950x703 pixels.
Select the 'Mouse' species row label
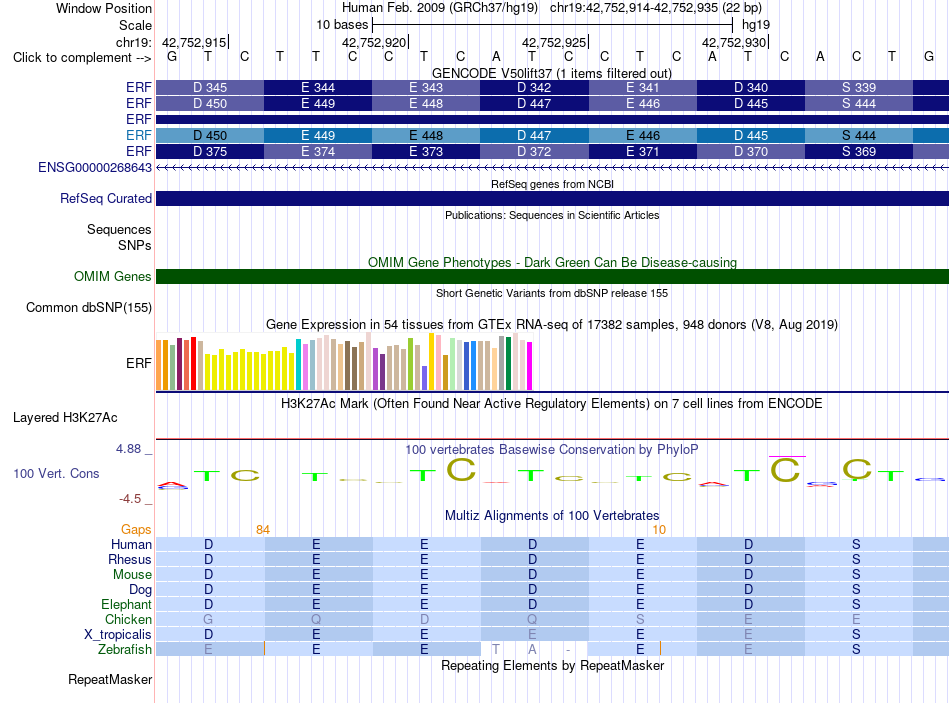pos(132,575)
